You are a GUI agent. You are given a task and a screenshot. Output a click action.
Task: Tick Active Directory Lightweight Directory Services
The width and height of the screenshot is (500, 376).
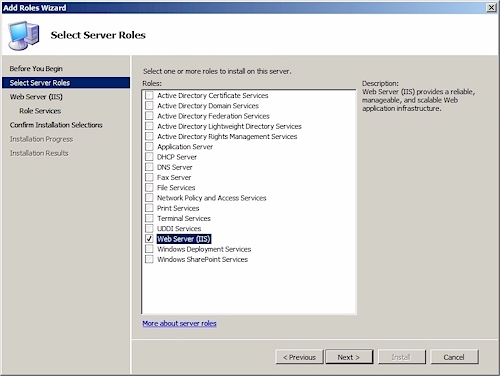[x=149, y=126]
